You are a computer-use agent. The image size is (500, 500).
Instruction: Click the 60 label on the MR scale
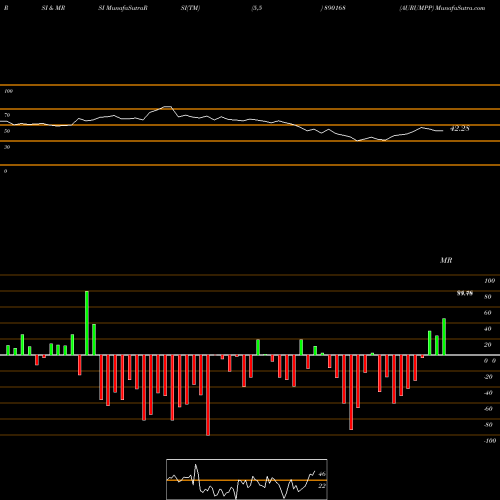coord(488,313)
